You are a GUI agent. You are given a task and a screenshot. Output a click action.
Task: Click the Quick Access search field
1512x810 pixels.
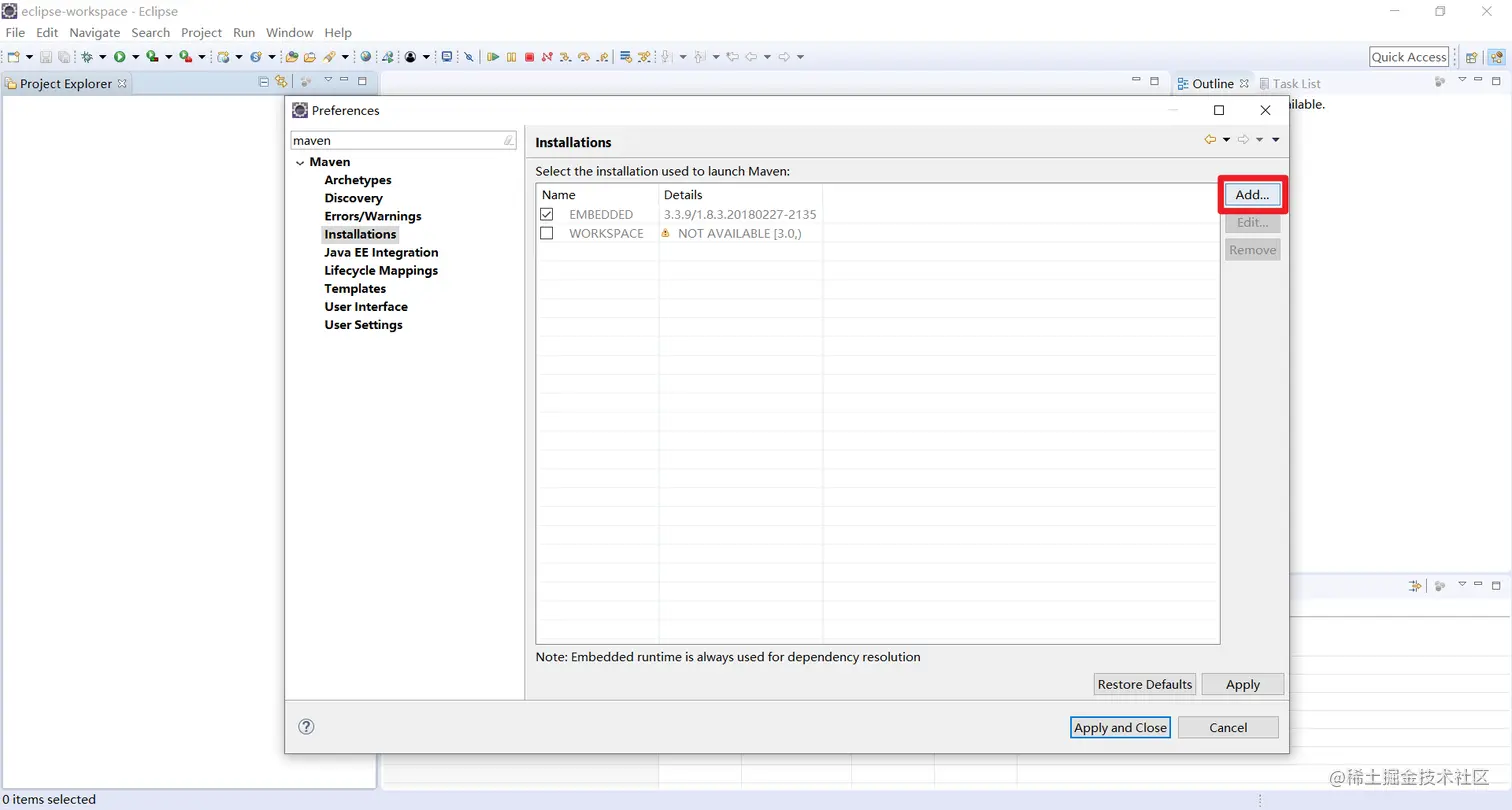pyautogui.click(x=1409, y=57)
